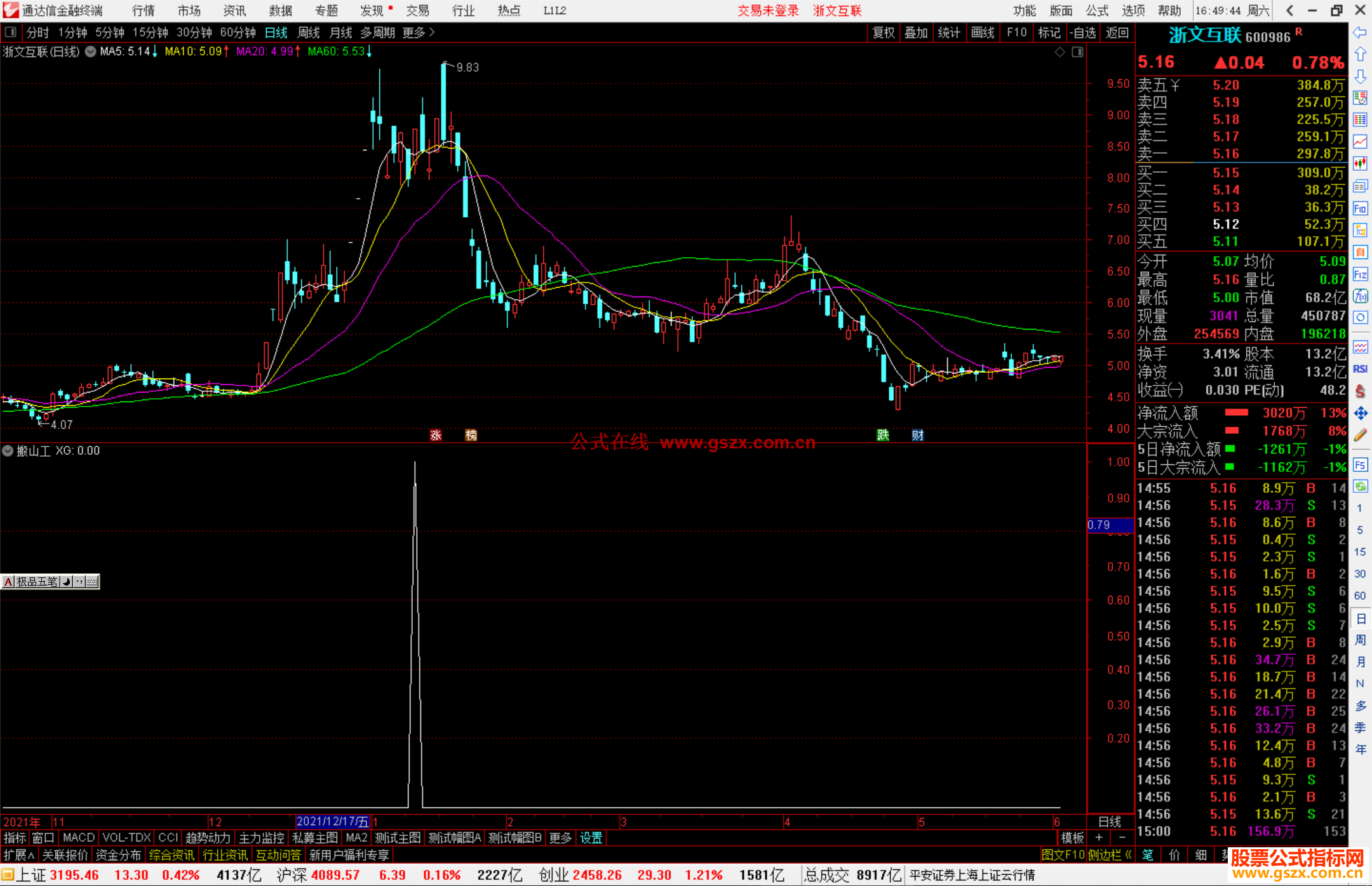1372x886 pixels.
Task: Open the 功能 menu
Action: (1025, 11)
